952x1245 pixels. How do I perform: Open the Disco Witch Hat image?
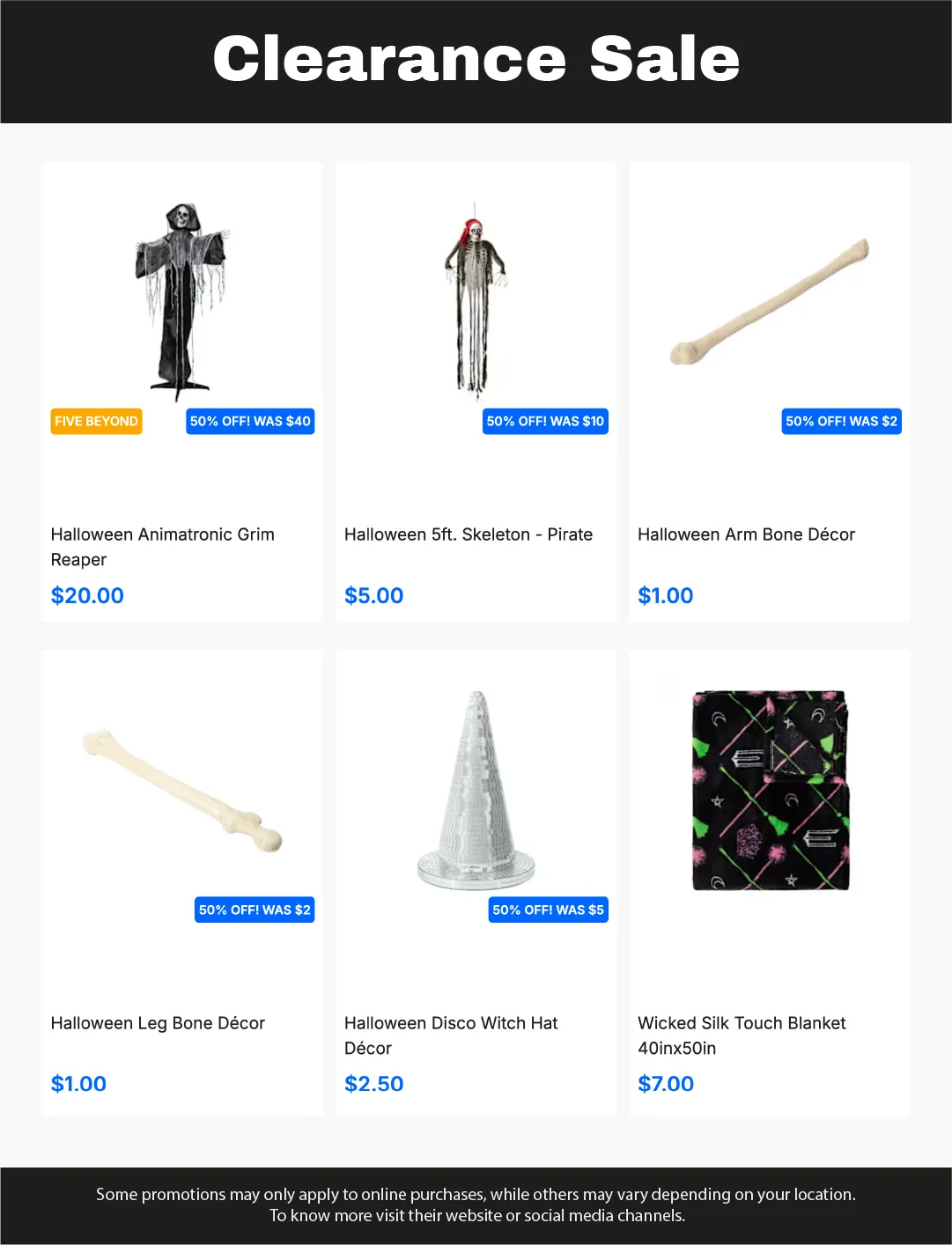(476, 790)
